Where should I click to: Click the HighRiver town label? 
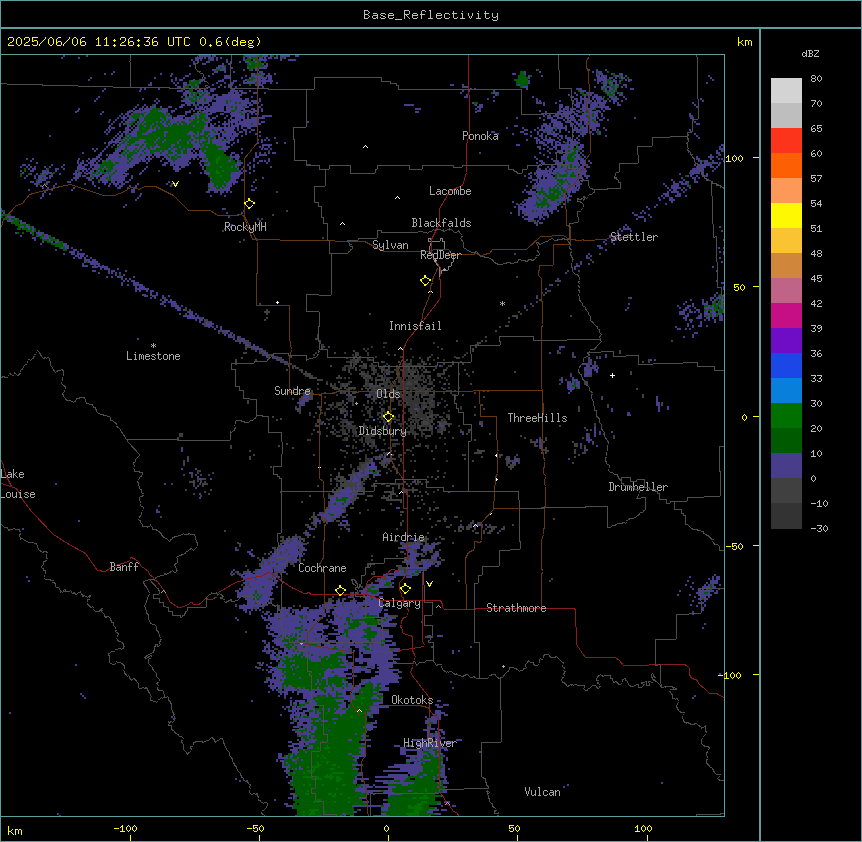(430, 743)
